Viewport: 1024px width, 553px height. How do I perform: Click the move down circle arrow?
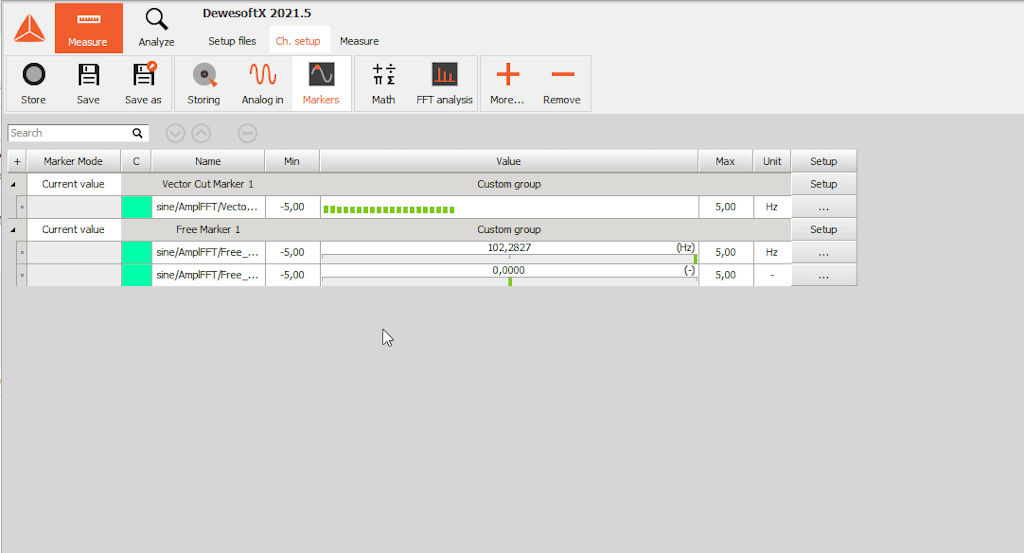[175, 133]
